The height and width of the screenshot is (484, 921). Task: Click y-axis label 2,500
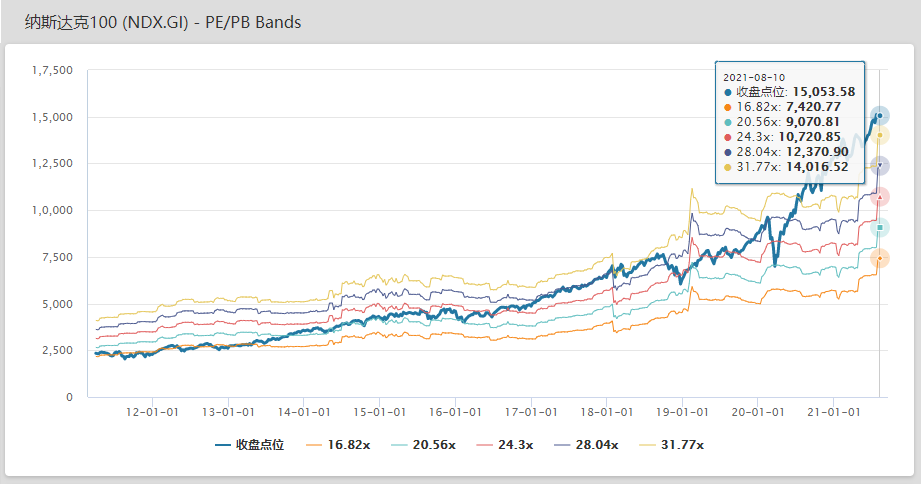(x=59, y=350)
